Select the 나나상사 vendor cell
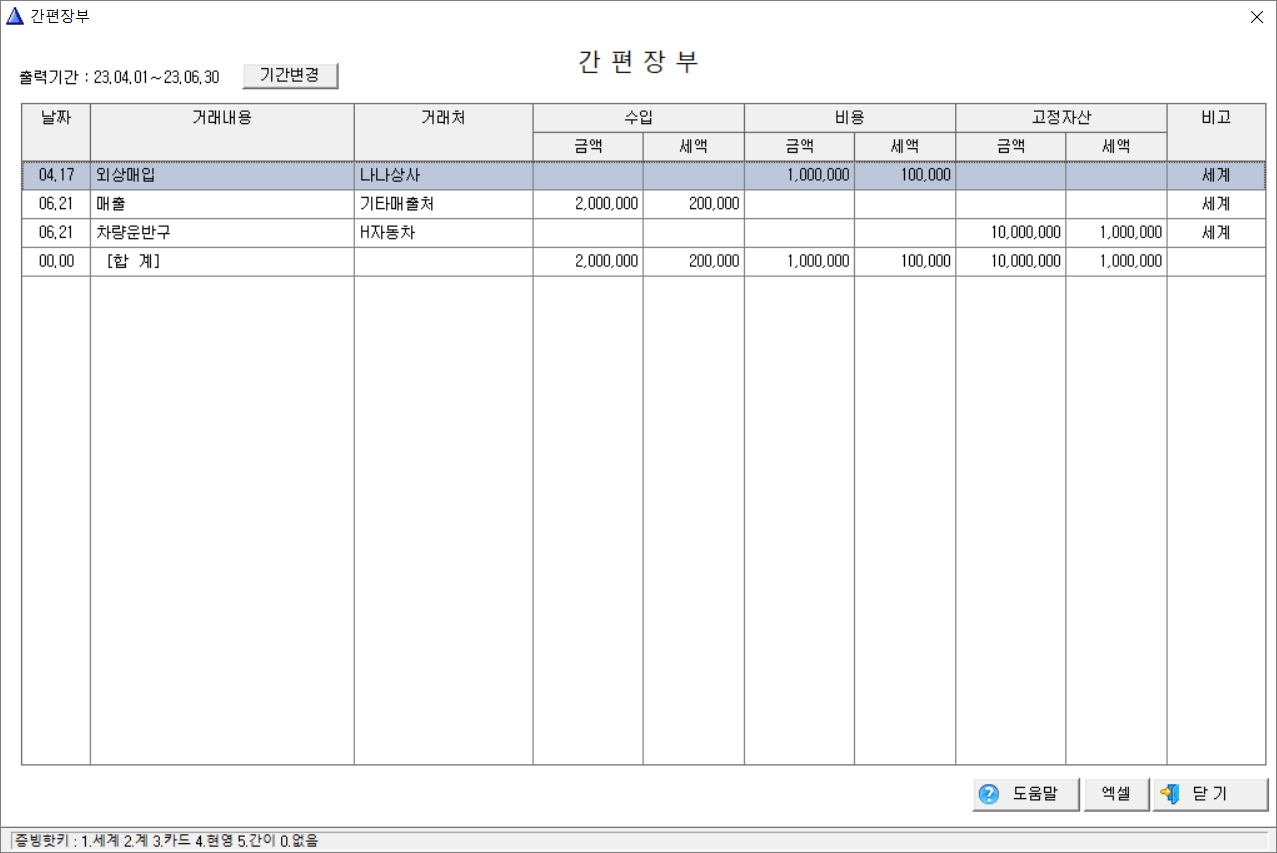 [x=443, y=175]
